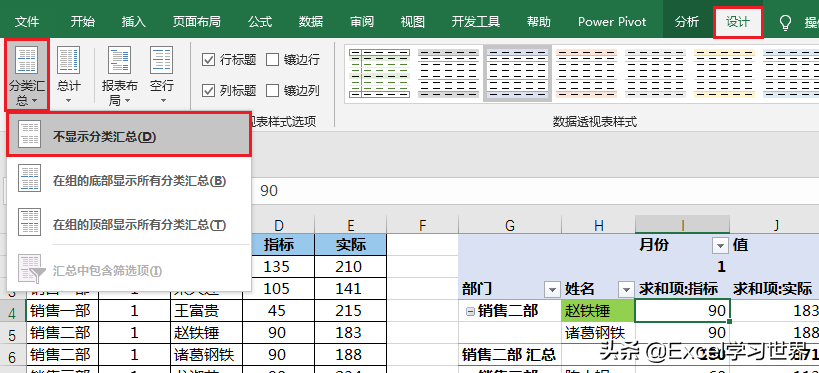Select column D header
Viewport: 819px width, 373px height.
(x=279, y=226)
